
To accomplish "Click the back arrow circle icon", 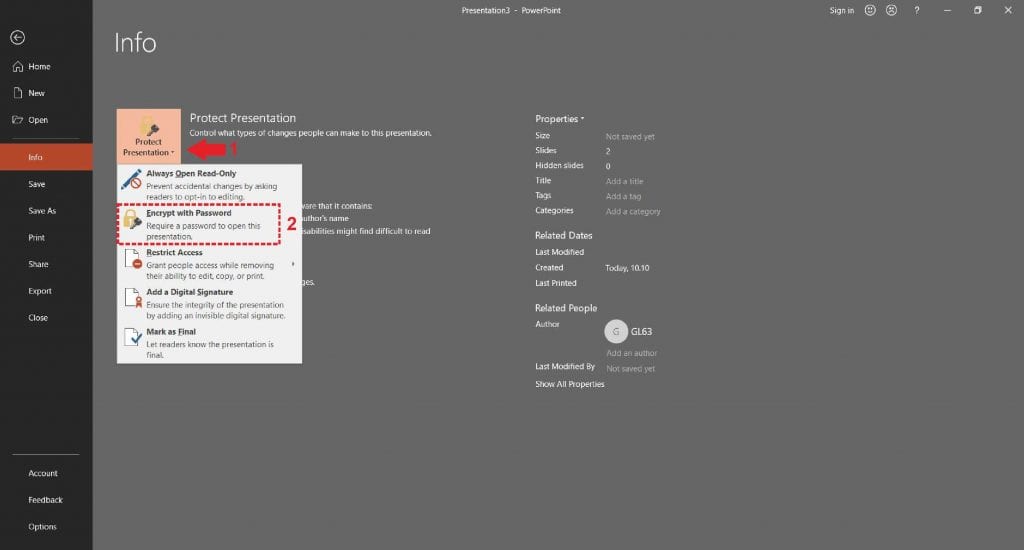I will pos(18,38).
